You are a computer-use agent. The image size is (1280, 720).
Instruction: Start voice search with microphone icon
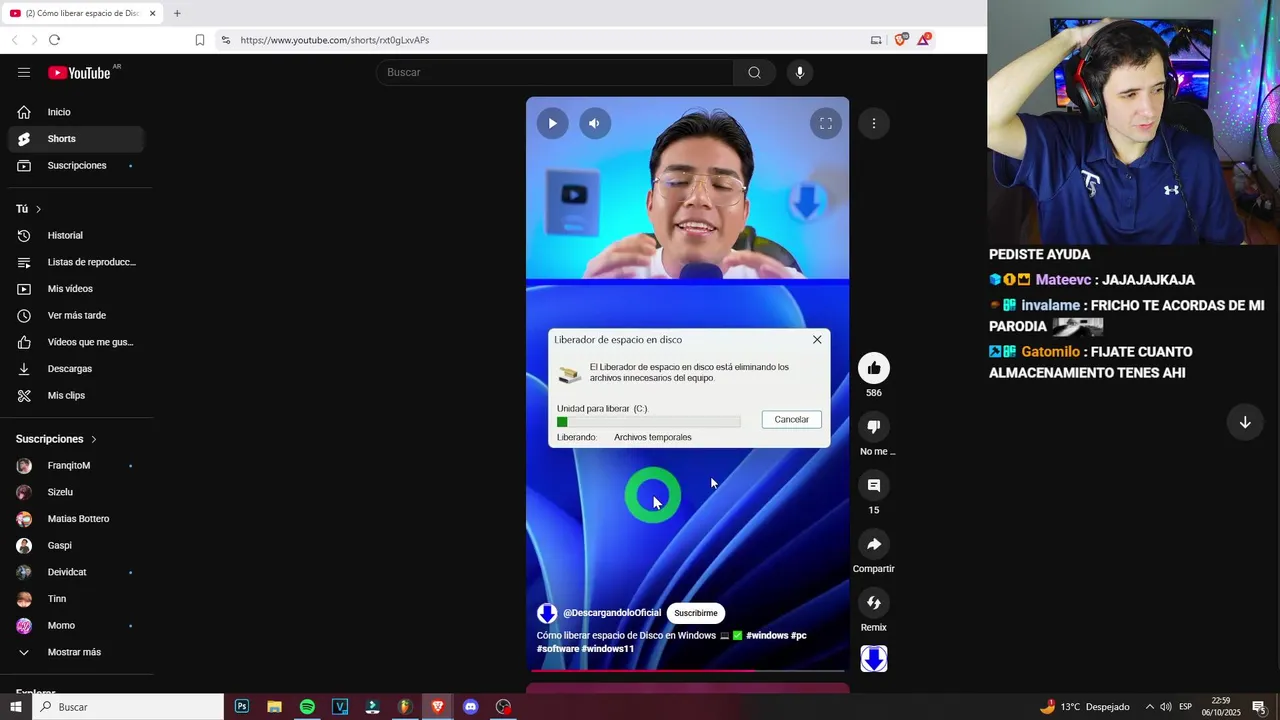pyautogui.click(x=799, y=72)
